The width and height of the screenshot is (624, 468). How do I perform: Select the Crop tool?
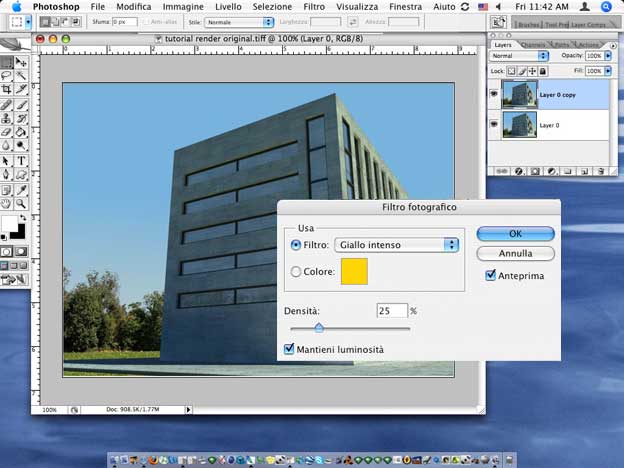(7, 89)
